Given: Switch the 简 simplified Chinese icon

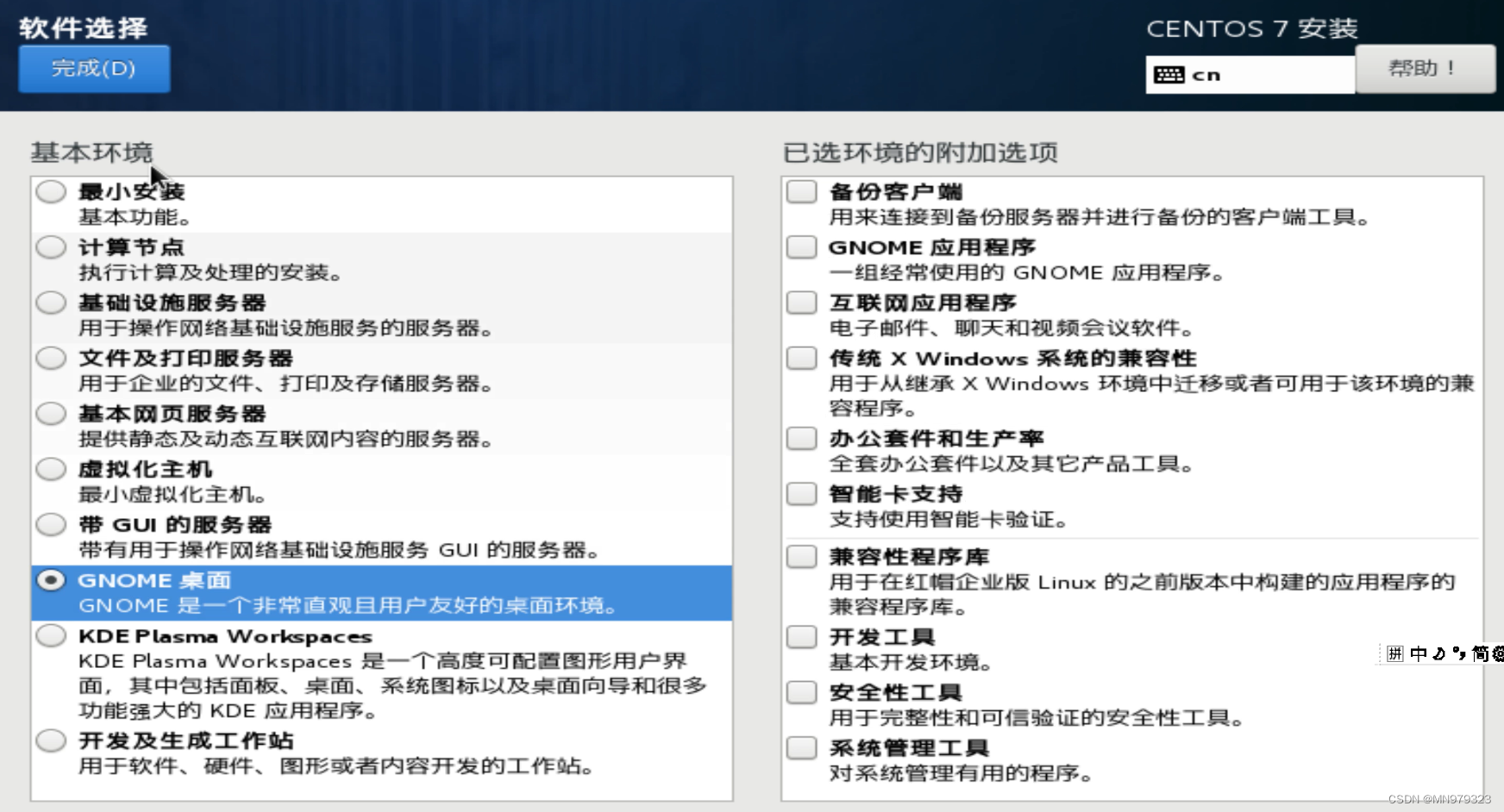Looking at the screenshot, I should tap(1480, 653).
